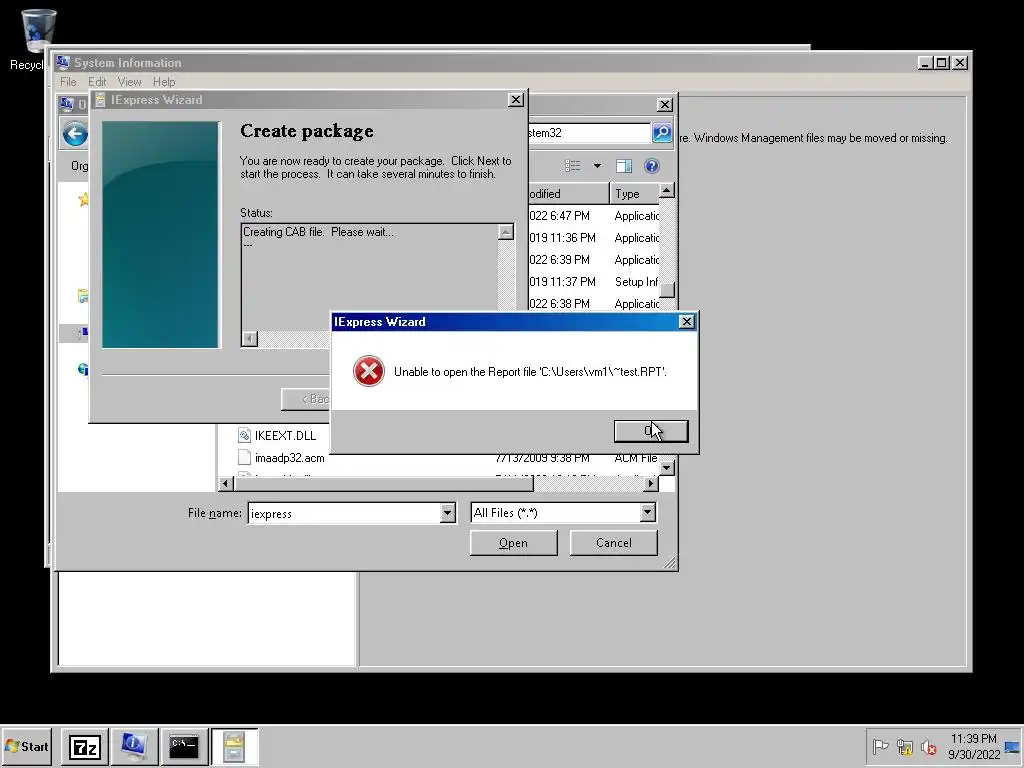Open the view options dropdown arrow

click(x=597, y=166)
